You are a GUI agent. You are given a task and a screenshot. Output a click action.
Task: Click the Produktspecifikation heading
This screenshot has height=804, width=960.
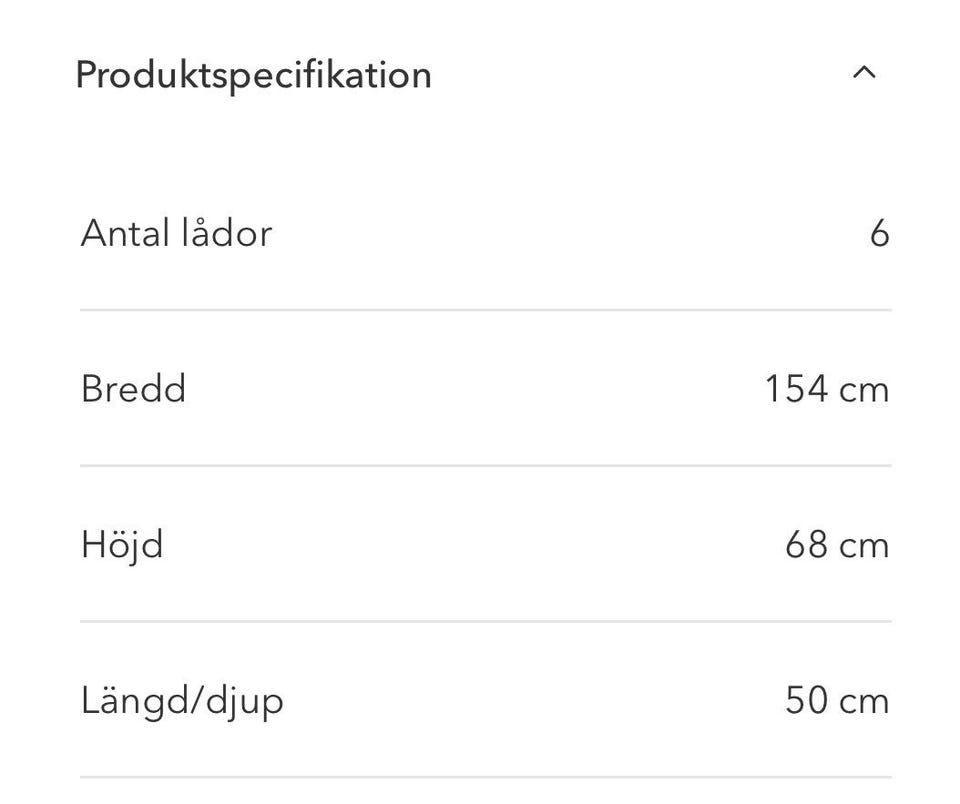pos(253,75)
